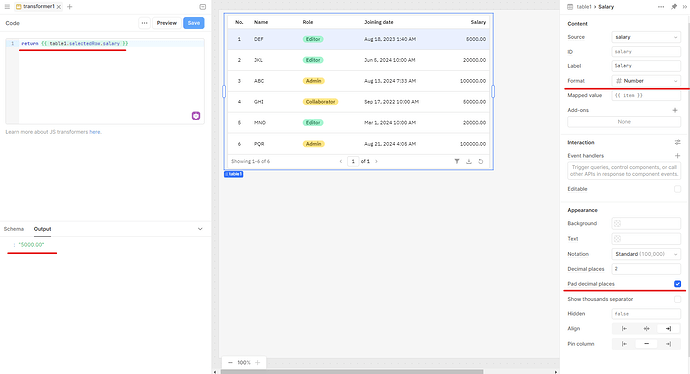The height and width of the screenshot is (374, 690).
Task: Click the table page number field
Action: (353, 161)
